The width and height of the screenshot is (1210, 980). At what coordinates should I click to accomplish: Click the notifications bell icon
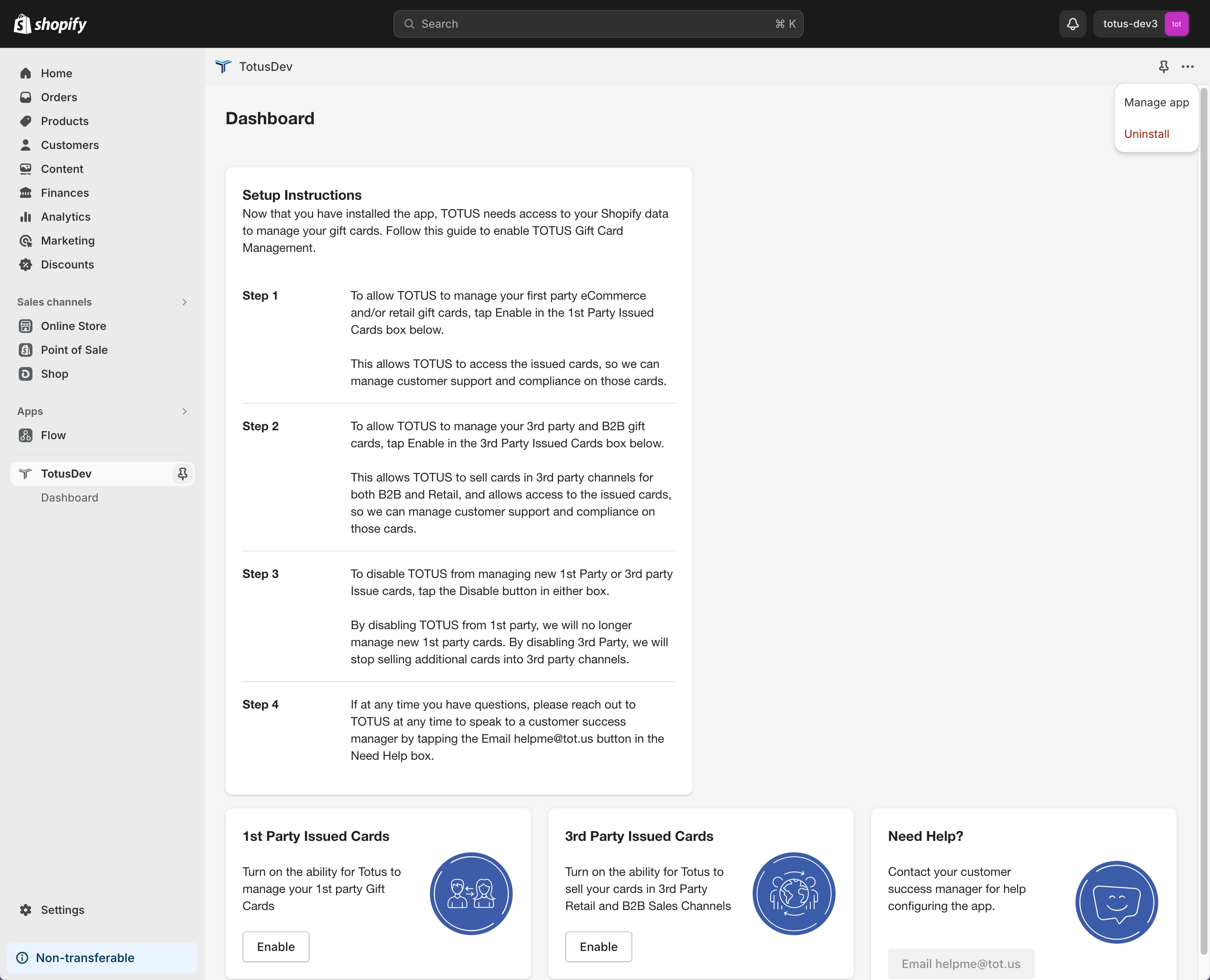coord(1072,24)
